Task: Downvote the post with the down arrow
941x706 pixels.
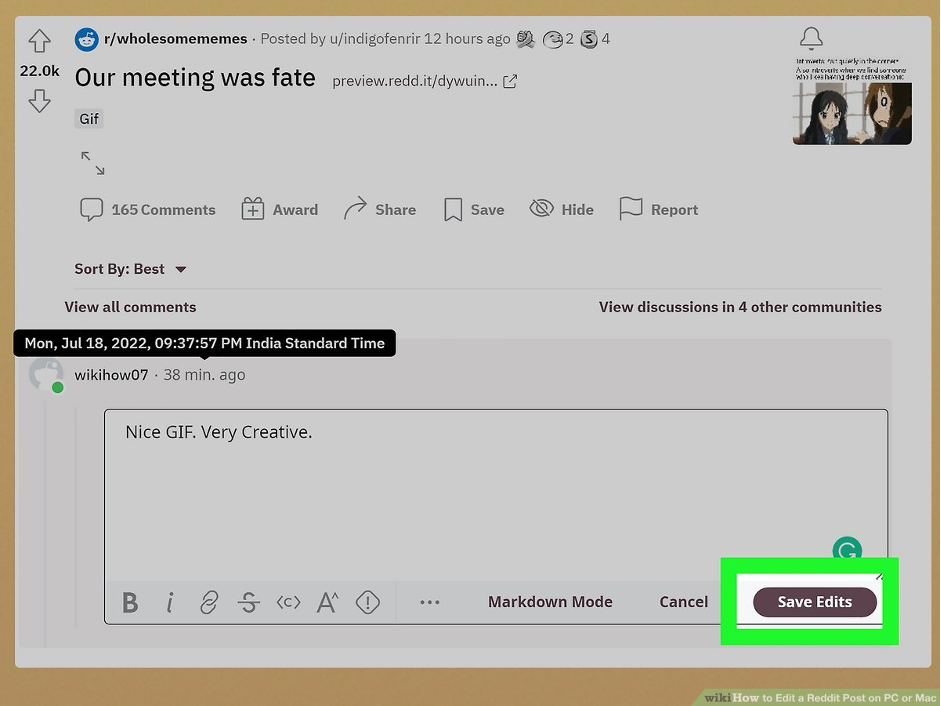Action: pyautogui.click(x=39, y=101)
